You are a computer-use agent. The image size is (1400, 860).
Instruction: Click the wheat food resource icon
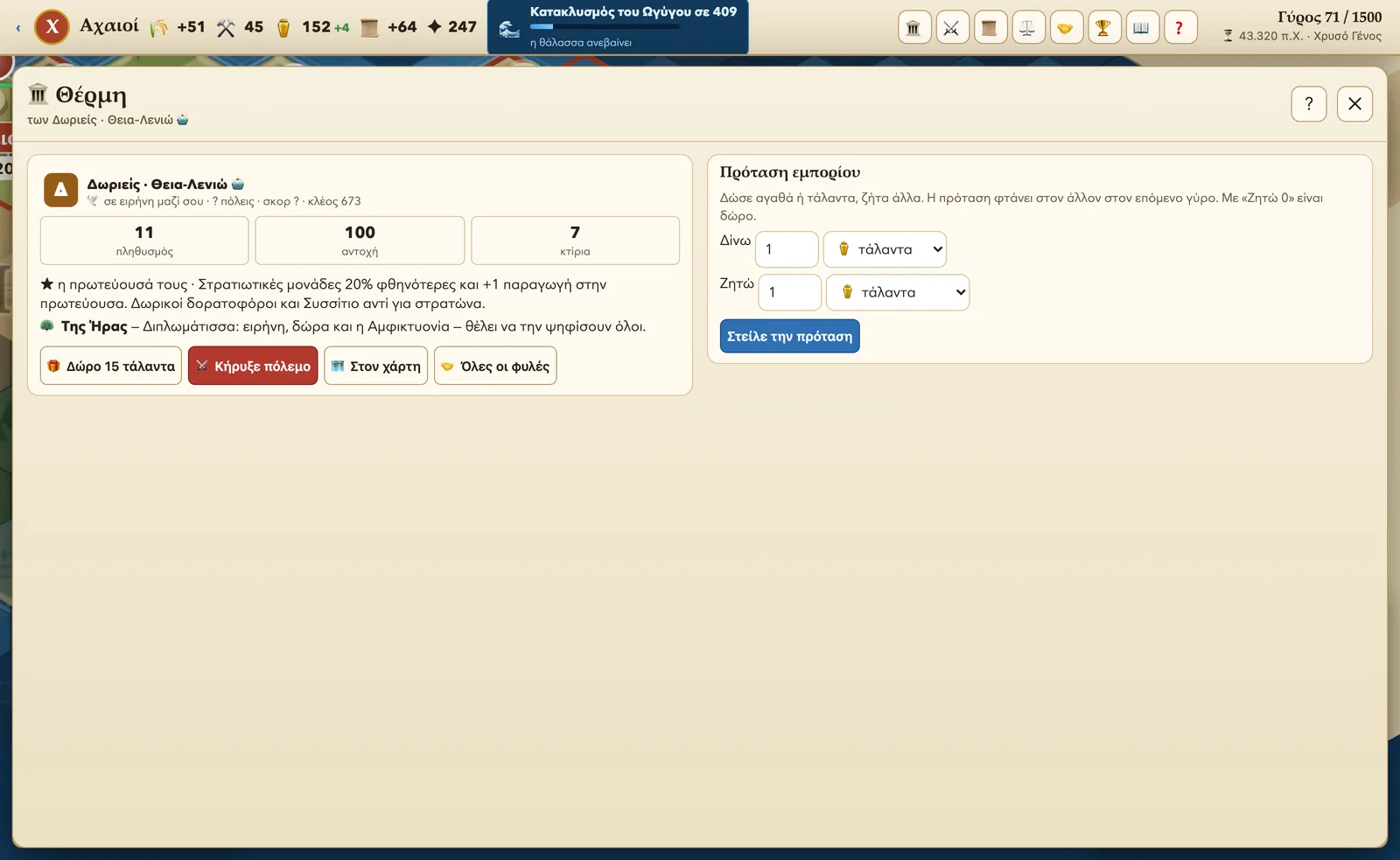coord(158,28)
